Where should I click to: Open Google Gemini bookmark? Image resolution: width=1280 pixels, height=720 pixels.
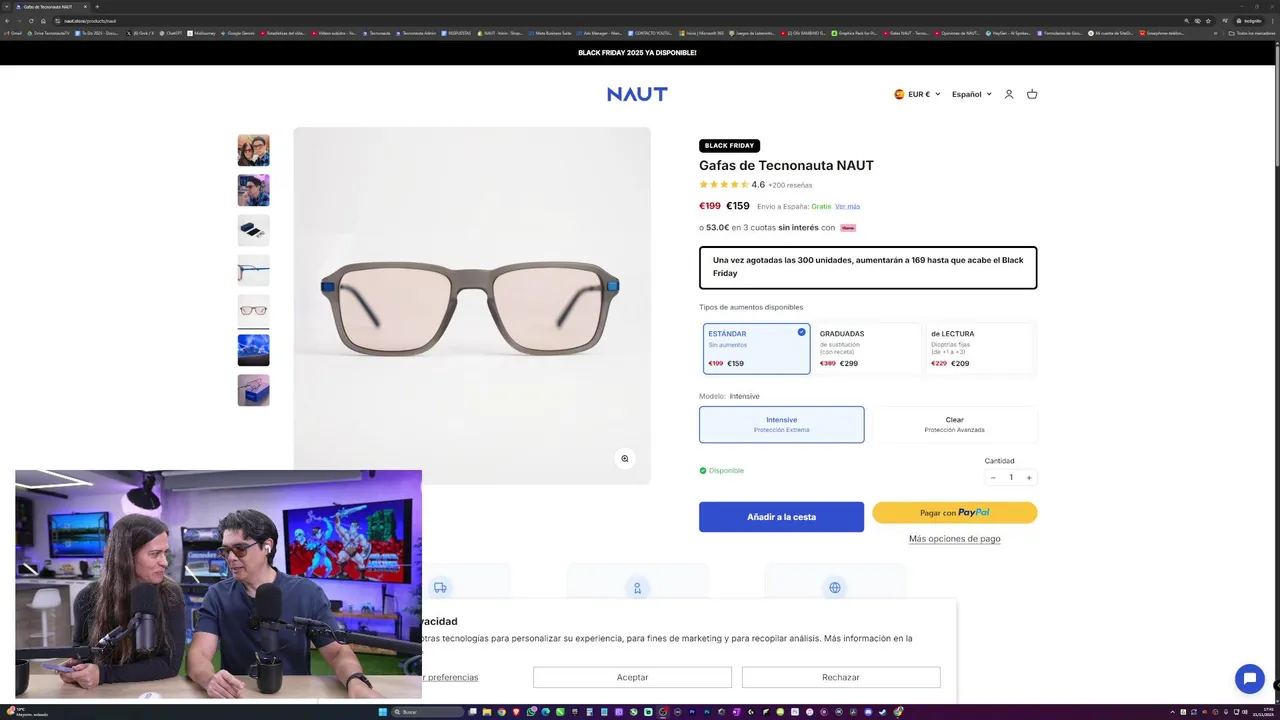(x=238, y=33)
